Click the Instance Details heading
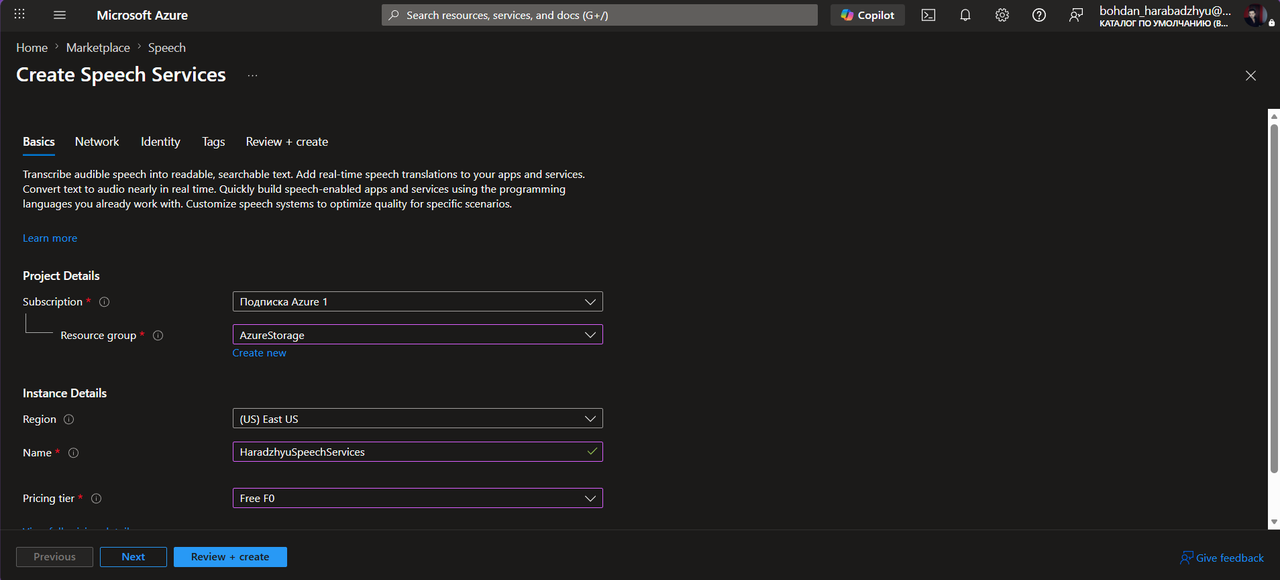 [65, 393]
